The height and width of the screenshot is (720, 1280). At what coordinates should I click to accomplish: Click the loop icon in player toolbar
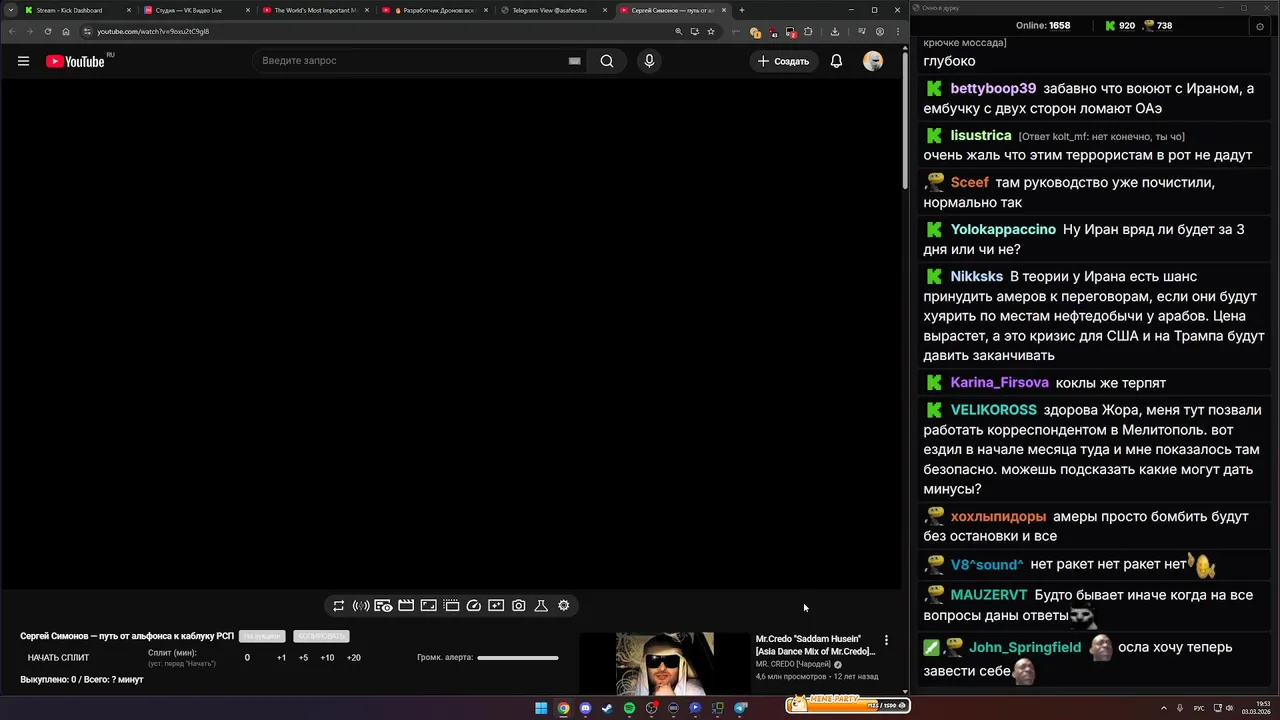coord(338,606)
